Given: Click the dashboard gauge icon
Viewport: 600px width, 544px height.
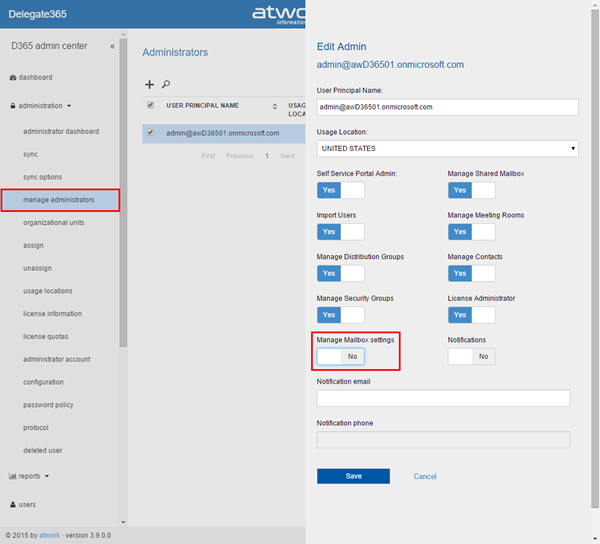Looking at the screenshot, I should pos(13,77).
